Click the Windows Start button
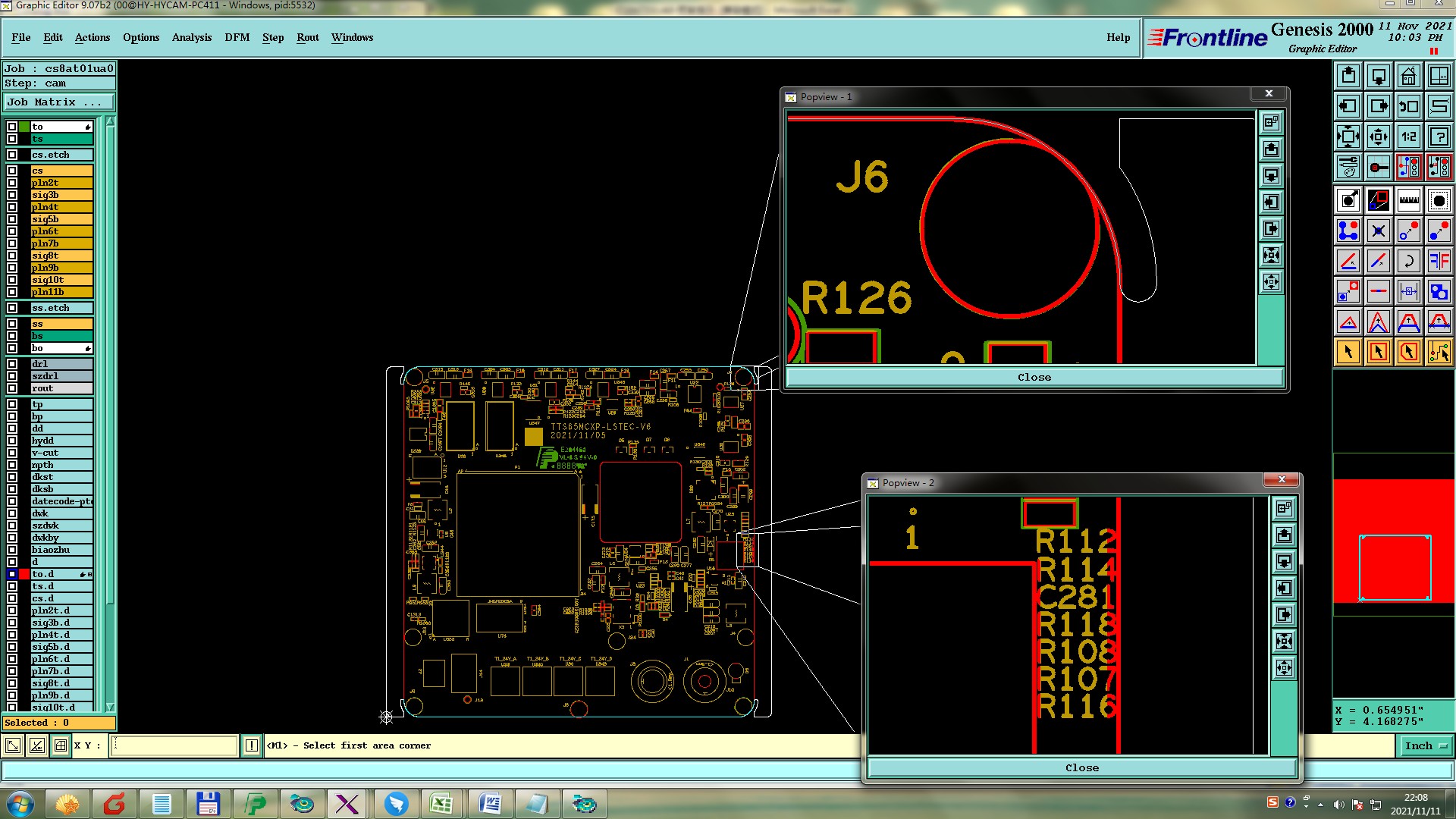This screenshot has width=1456, height=819. 20,804
